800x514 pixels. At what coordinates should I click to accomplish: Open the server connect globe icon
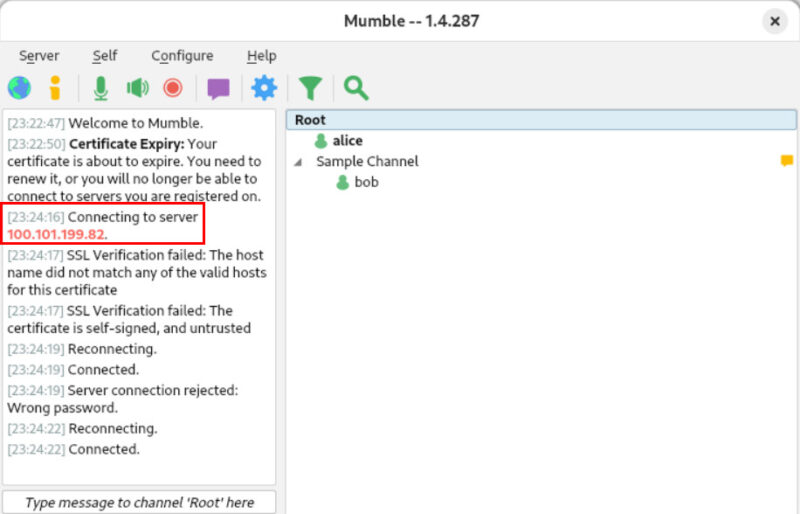[x=19, y=88]
